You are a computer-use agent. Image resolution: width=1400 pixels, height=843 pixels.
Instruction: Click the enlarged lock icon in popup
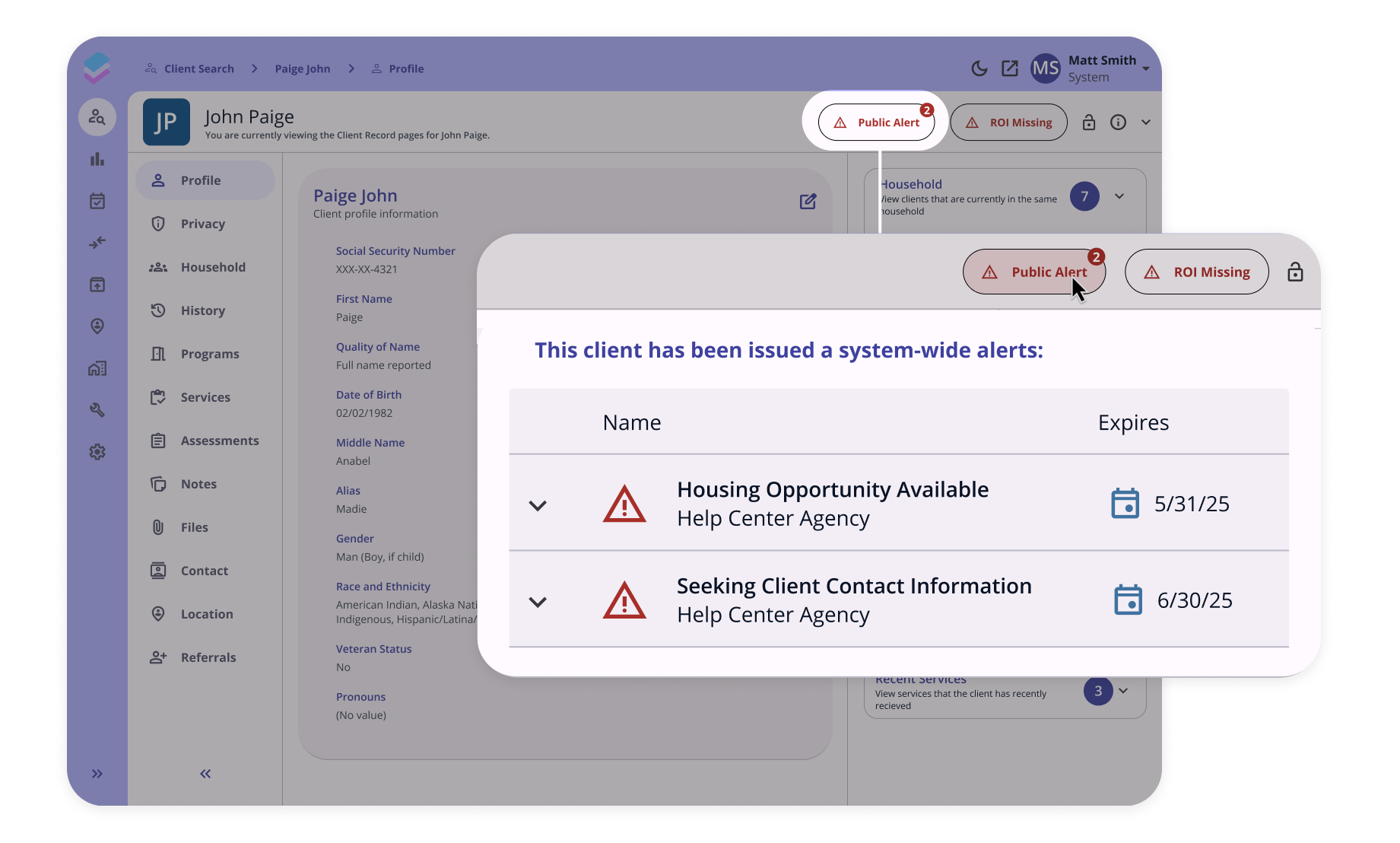[1295, 272]
